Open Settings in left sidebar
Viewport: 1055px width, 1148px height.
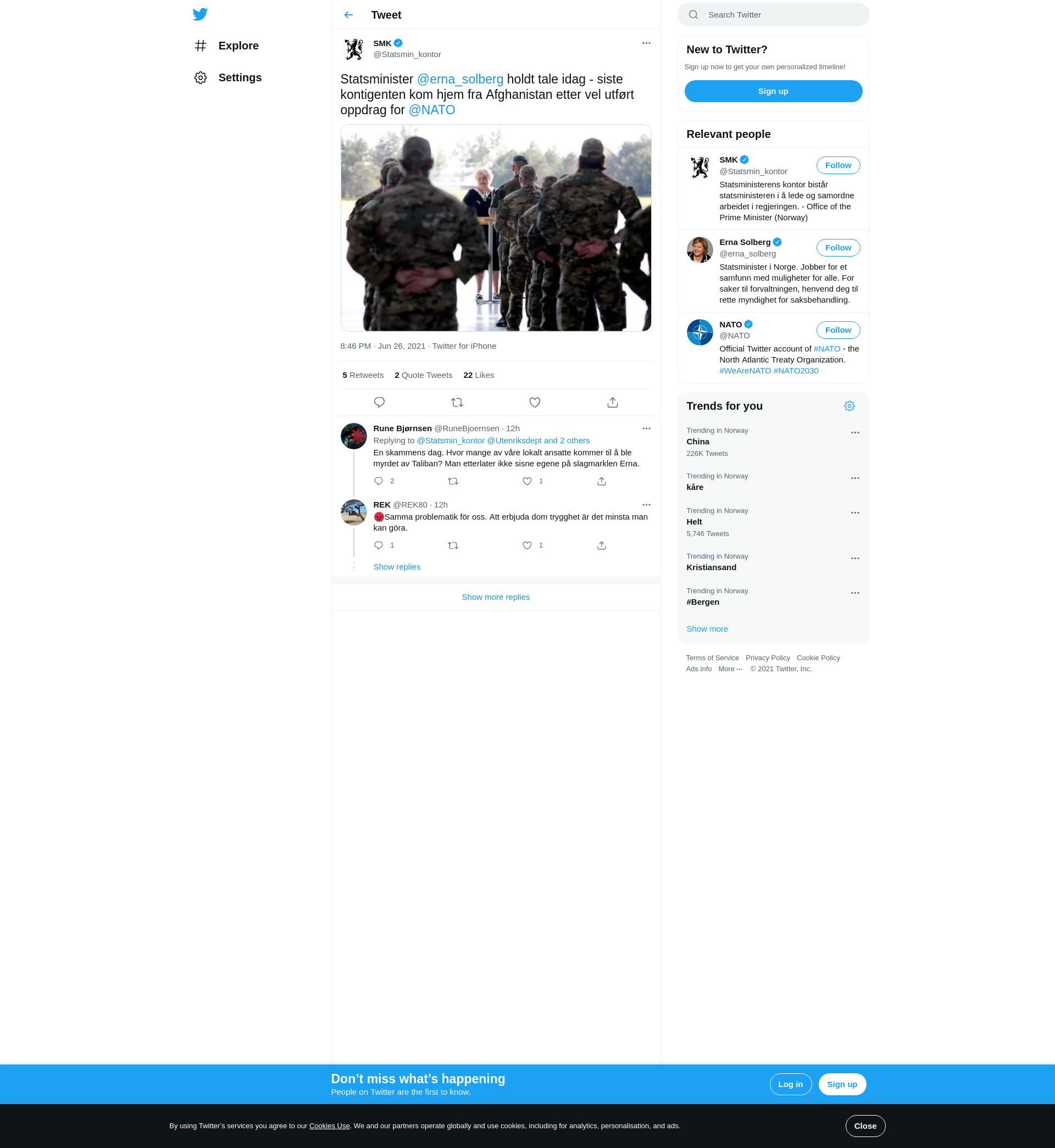[240, 77]
